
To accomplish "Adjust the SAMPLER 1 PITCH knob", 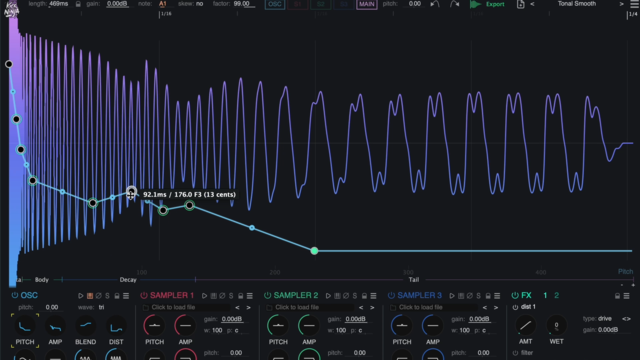I will [154, 325].
